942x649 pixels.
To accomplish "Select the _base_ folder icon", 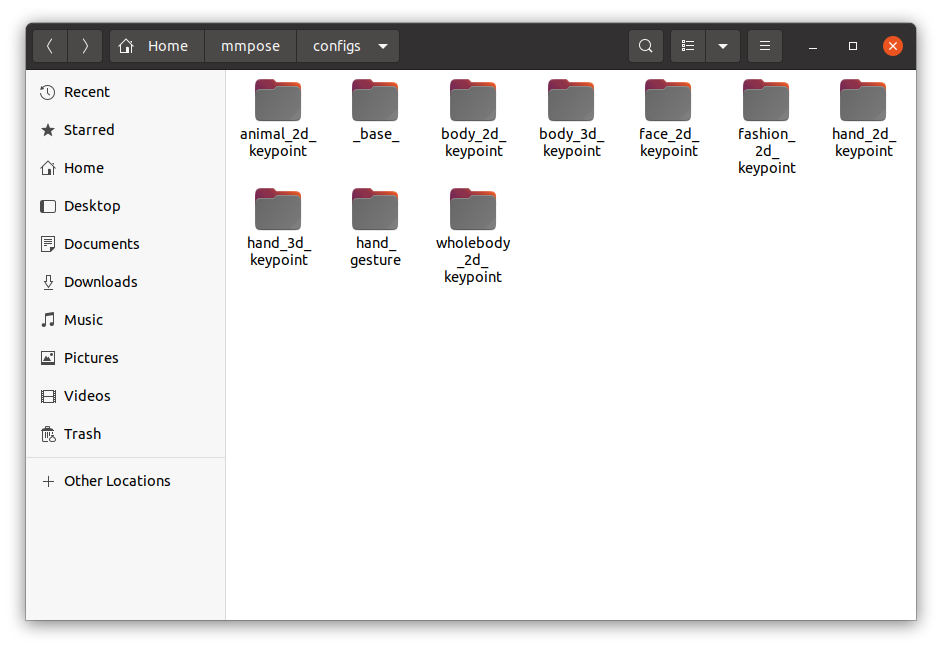I will click(x=375, y=100).
